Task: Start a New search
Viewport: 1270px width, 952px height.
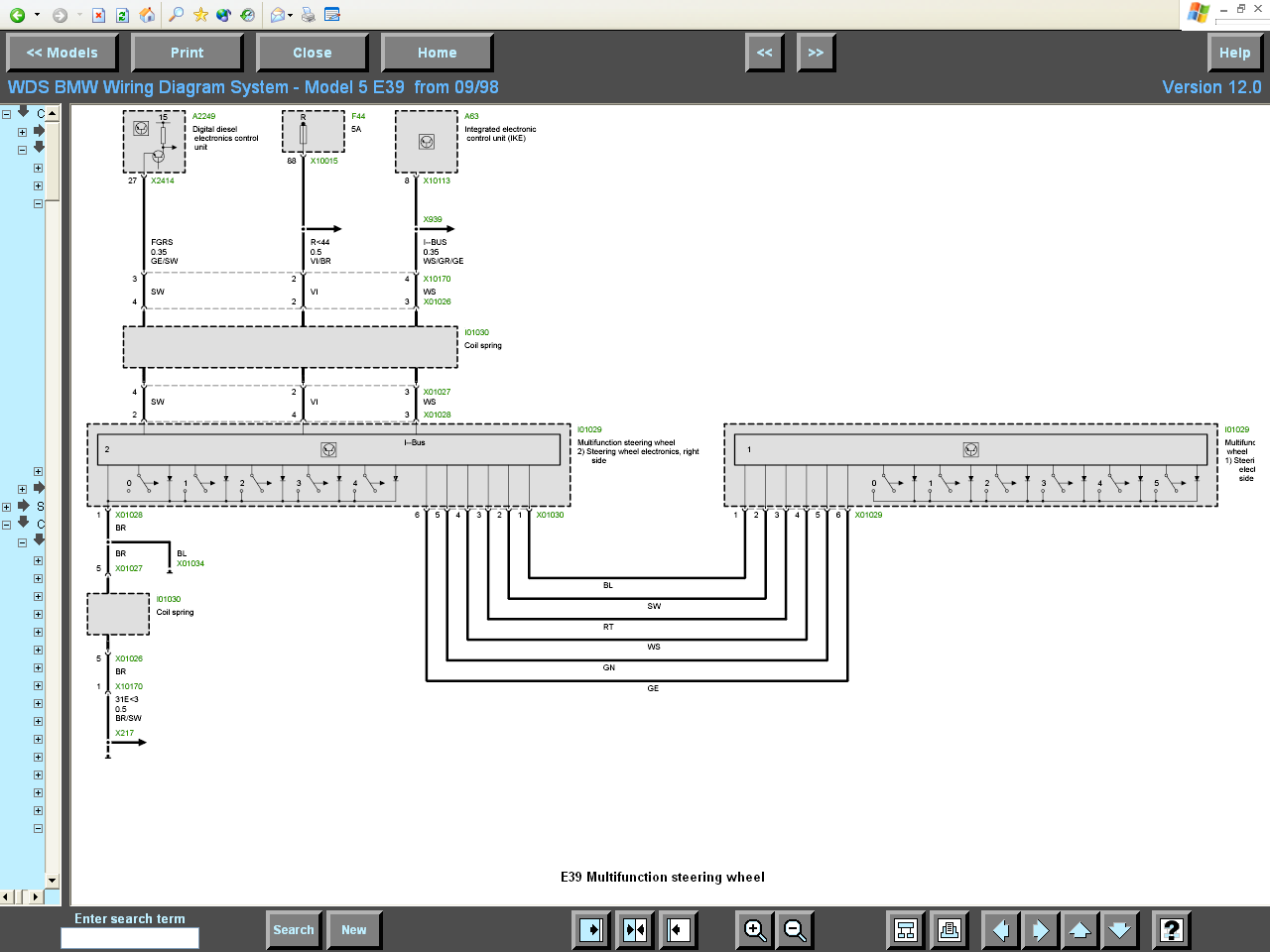Action: [354, 930]
